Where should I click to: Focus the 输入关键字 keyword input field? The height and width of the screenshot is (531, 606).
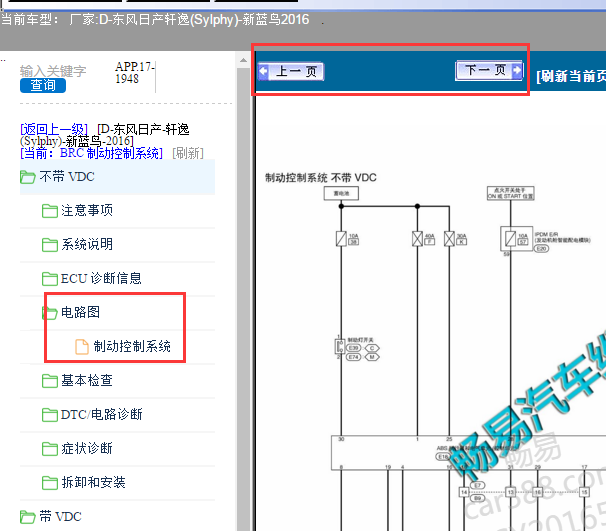pos(53,71)
